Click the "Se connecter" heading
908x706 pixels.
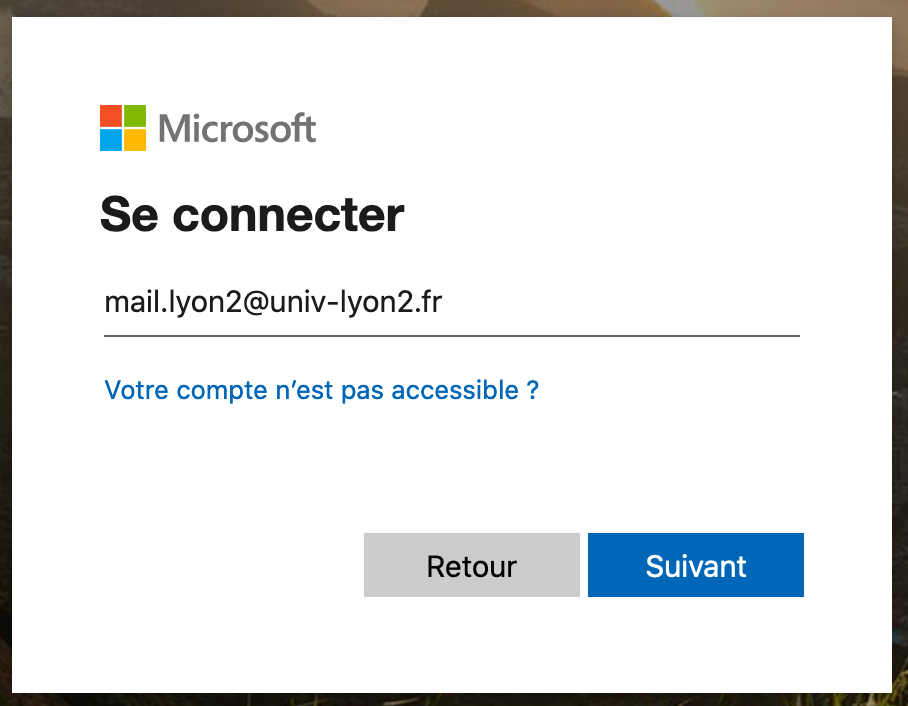pyautogui.click(x=252, y=215)
